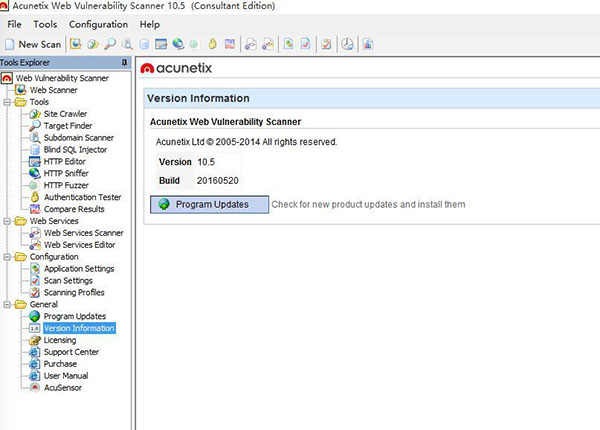Select AcuSensor tree item
The height and width of the screenshot is (430, 600).
pyautogui.click(x=63, y=388)
